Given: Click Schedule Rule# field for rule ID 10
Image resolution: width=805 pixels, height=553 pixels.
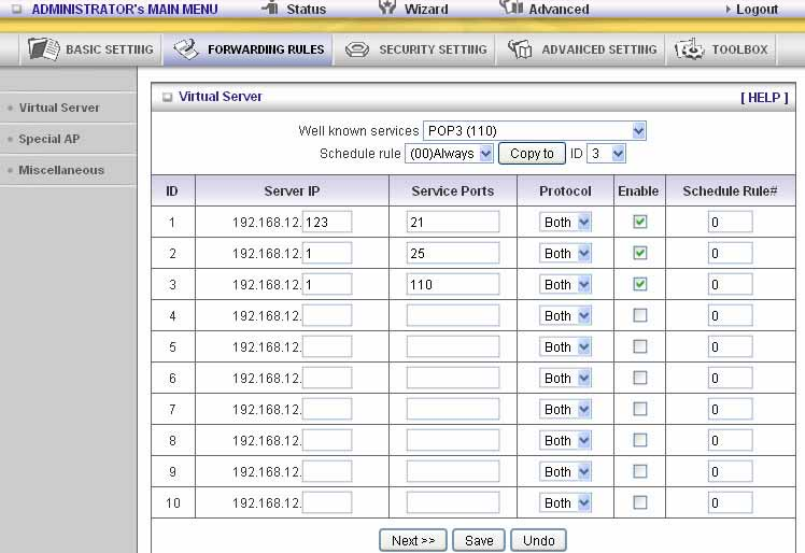Looking at the screenshot, I should (730, 503).
